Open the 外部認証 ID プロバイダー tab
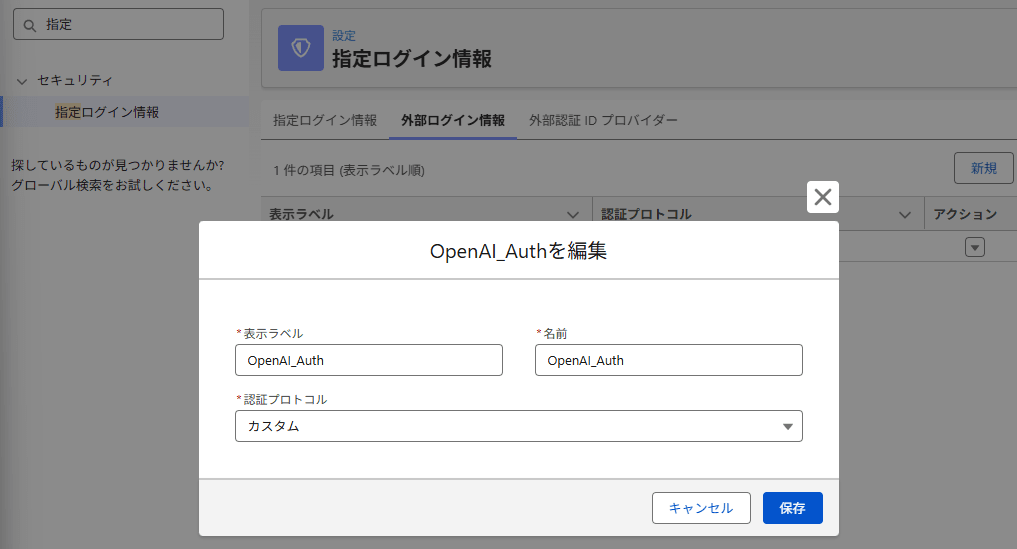The width and height of the screenshot is (1017, 549). coord(603,120)
